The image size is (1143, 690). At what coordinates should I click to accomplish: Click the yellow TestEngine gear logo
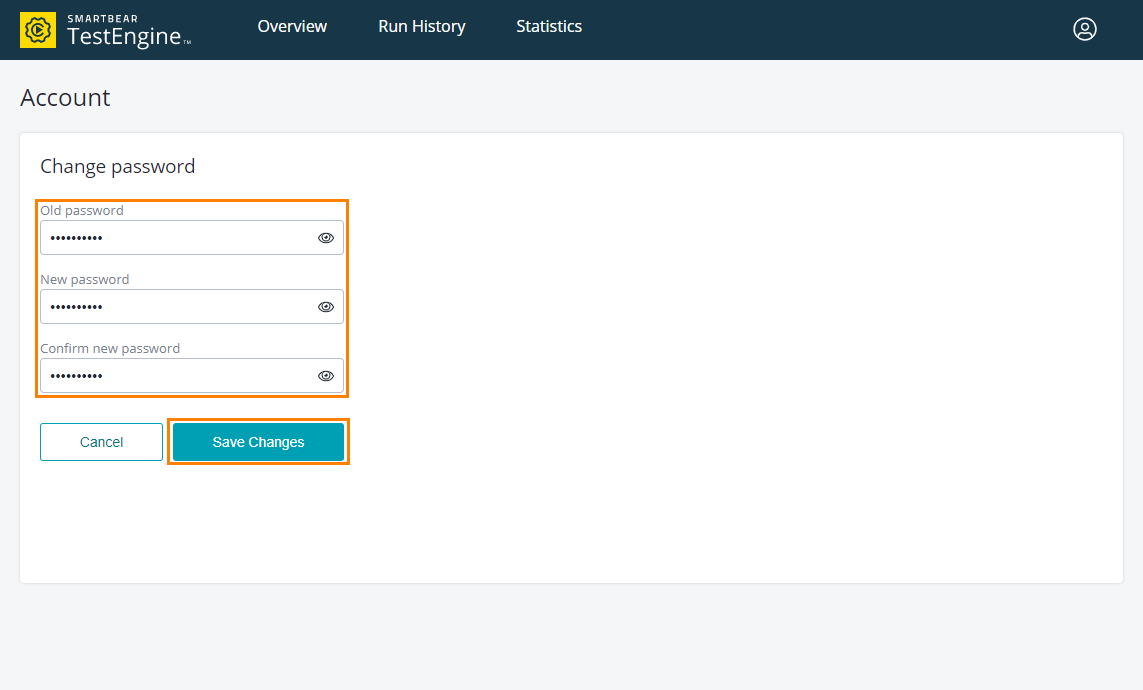(x=38, y=30)
